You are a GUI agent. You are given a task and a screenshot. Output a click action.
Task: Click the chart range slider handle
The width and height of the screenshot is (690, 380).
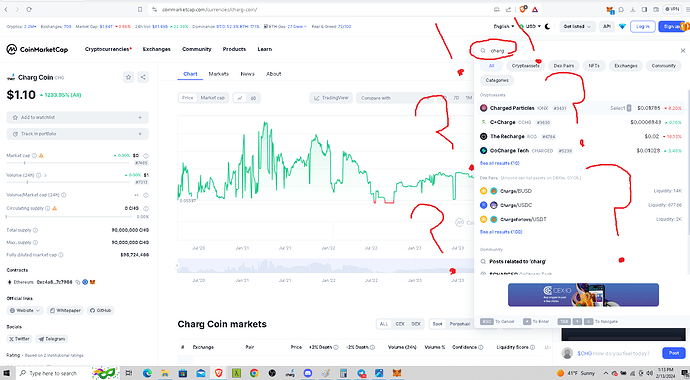click(178, 266)
